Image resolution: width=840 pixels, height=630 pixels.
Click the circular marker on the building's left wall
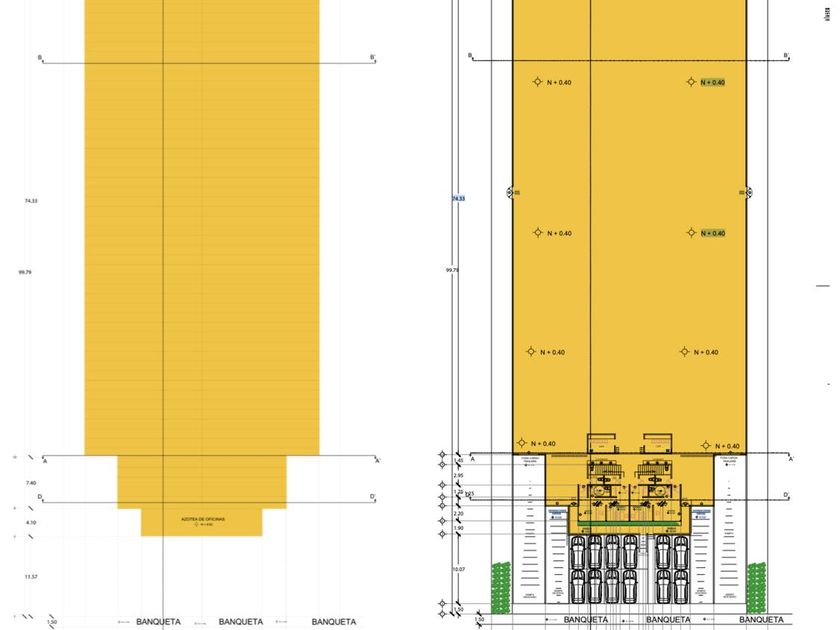510,192
